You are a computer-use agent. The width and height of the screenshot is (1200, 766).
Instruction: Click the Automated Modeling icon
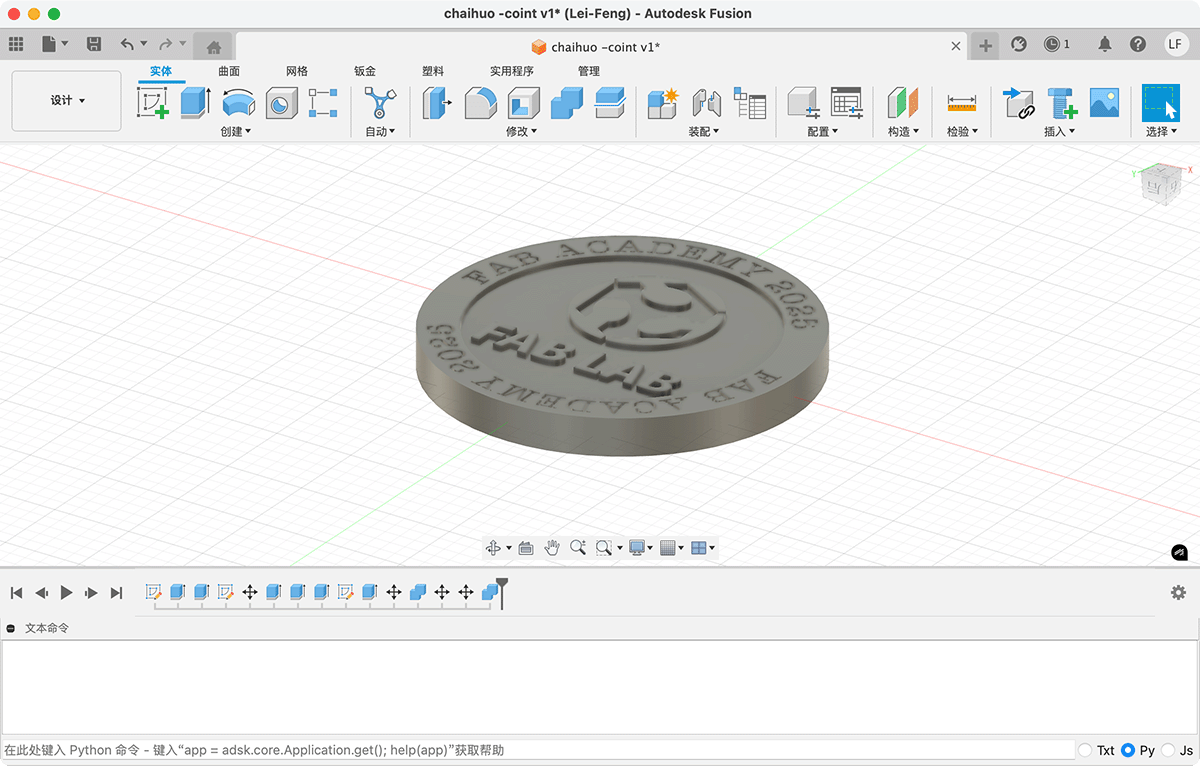point(380,103)
